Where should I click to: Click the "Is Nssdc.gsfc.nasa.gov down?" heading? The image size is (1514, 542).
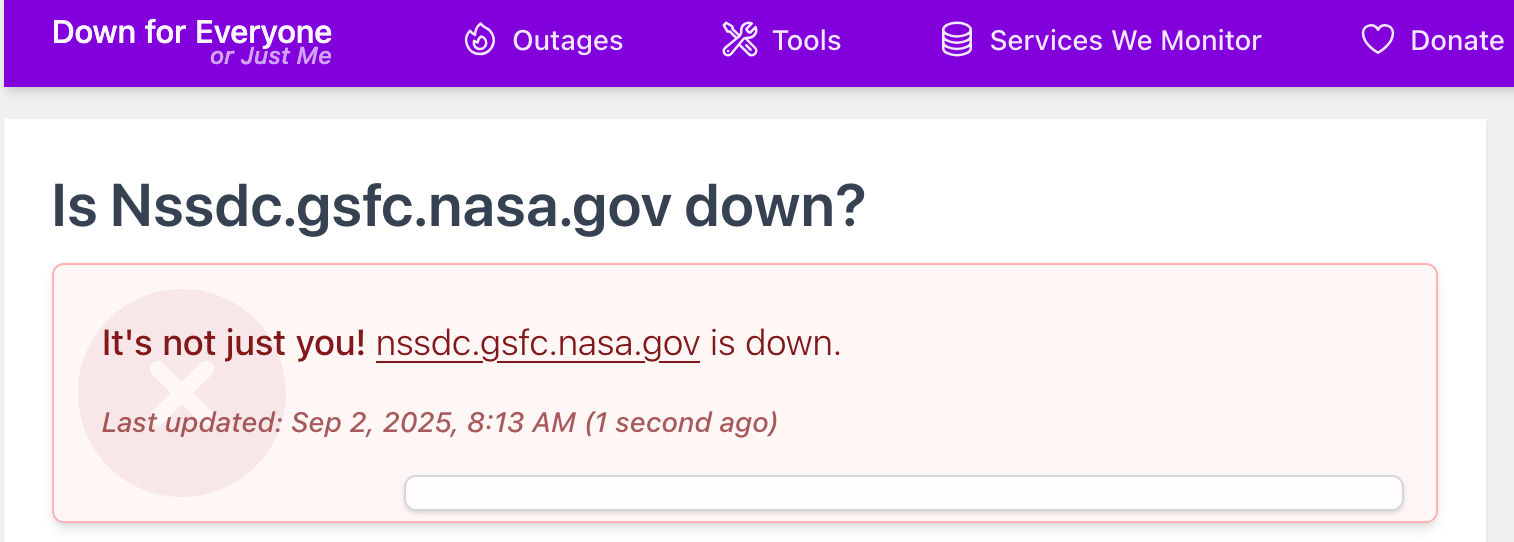[458, 206]
